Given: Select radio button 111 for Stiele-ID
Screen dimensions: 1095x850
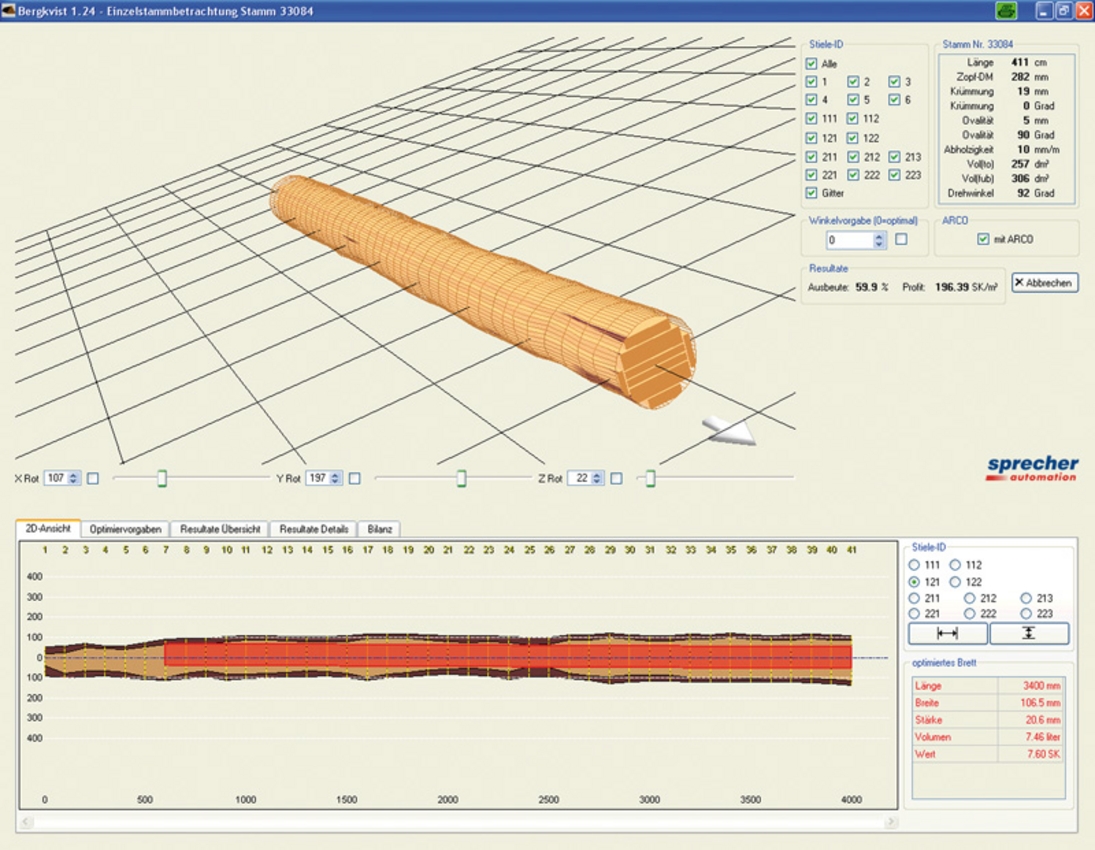Looking at the screenshot, I should 914,565.
